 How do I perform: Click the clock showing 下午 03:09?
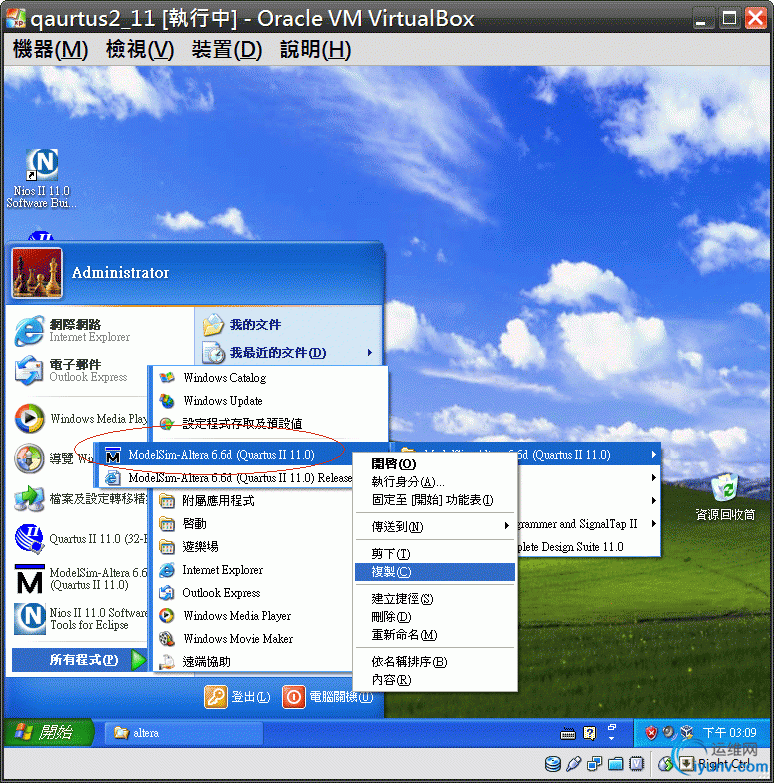click(x=729, y=733)
